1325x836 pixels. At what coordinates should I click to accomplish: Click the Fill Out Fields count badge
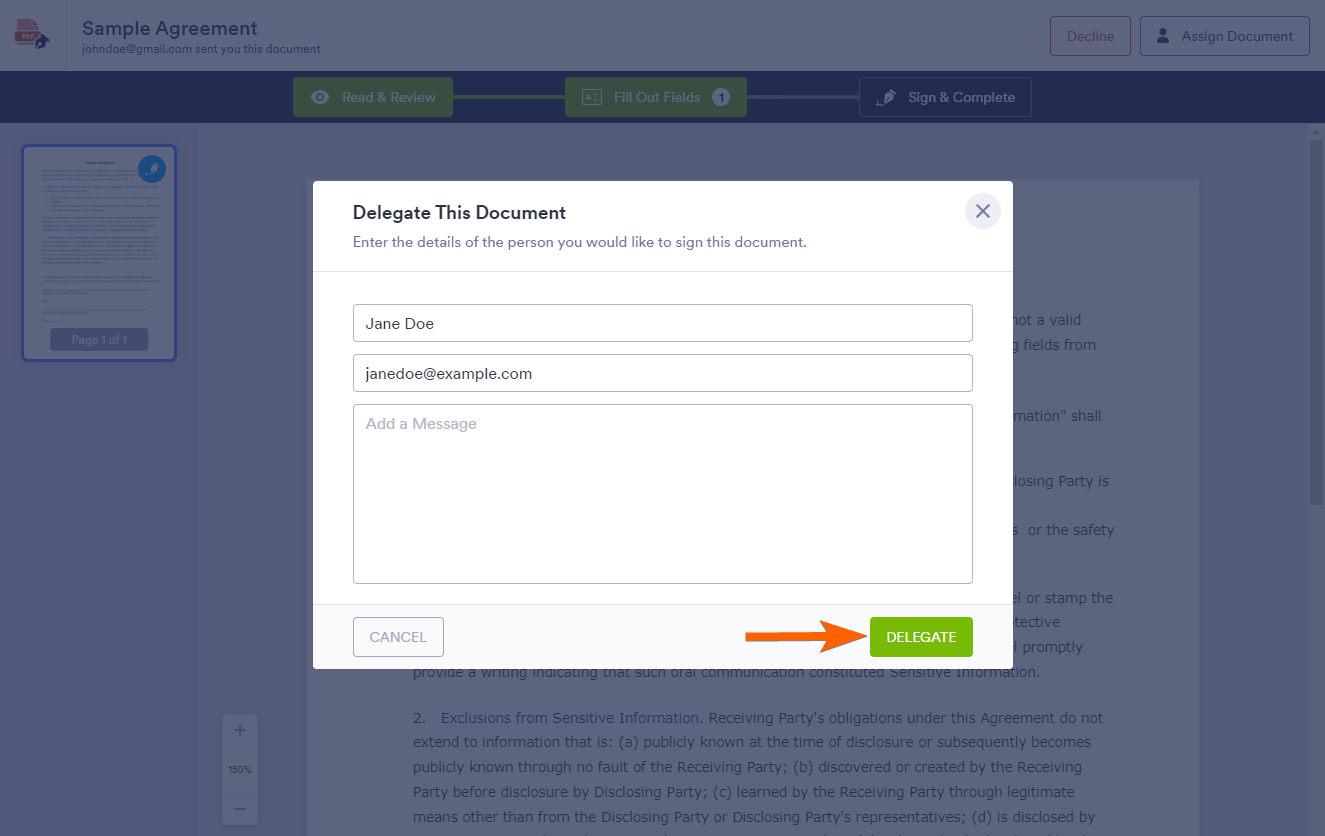pyautogui.click(x=721, y=97)
